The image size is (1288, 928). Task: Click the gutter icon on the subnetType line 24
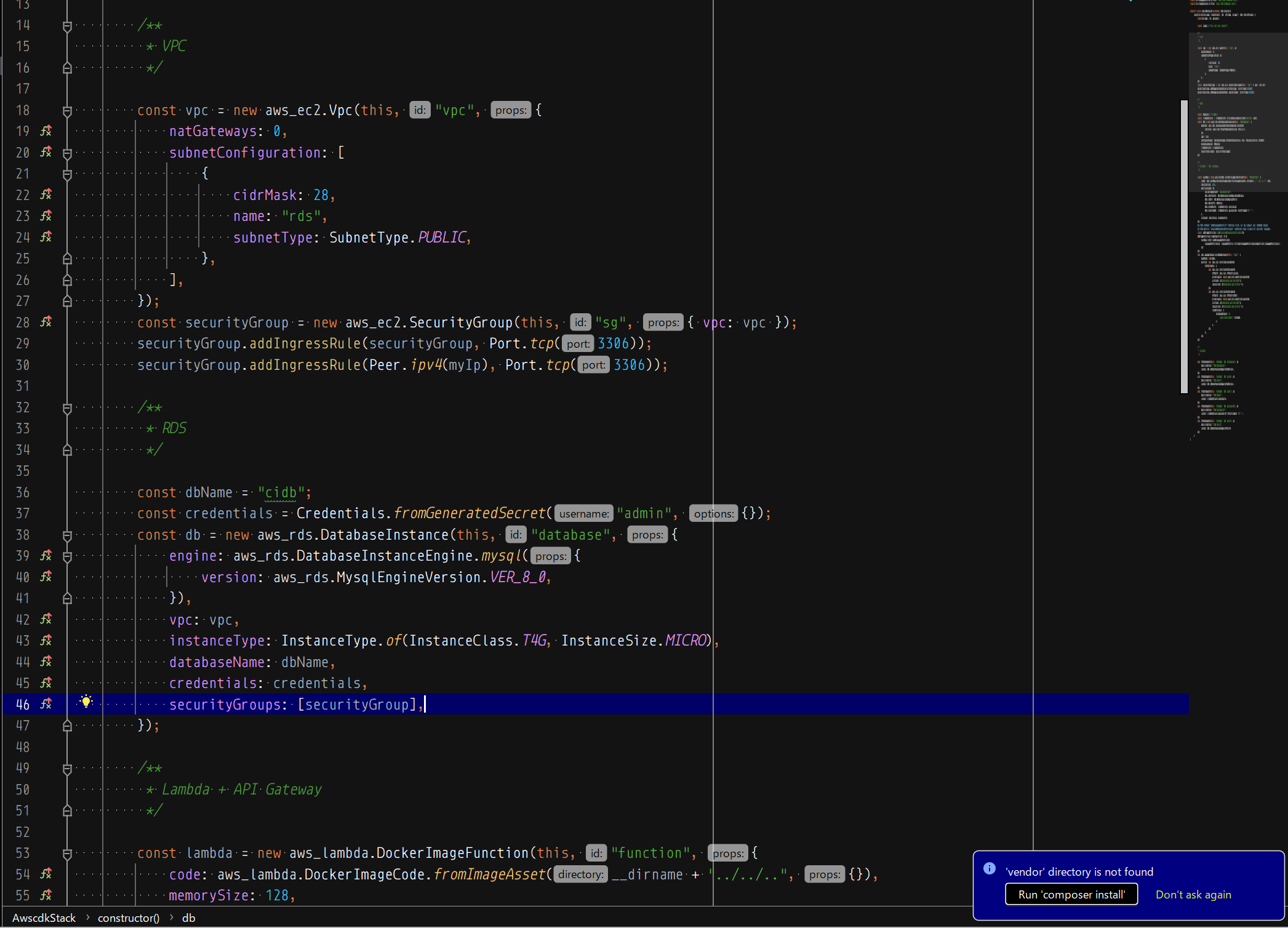pos(46,237)
